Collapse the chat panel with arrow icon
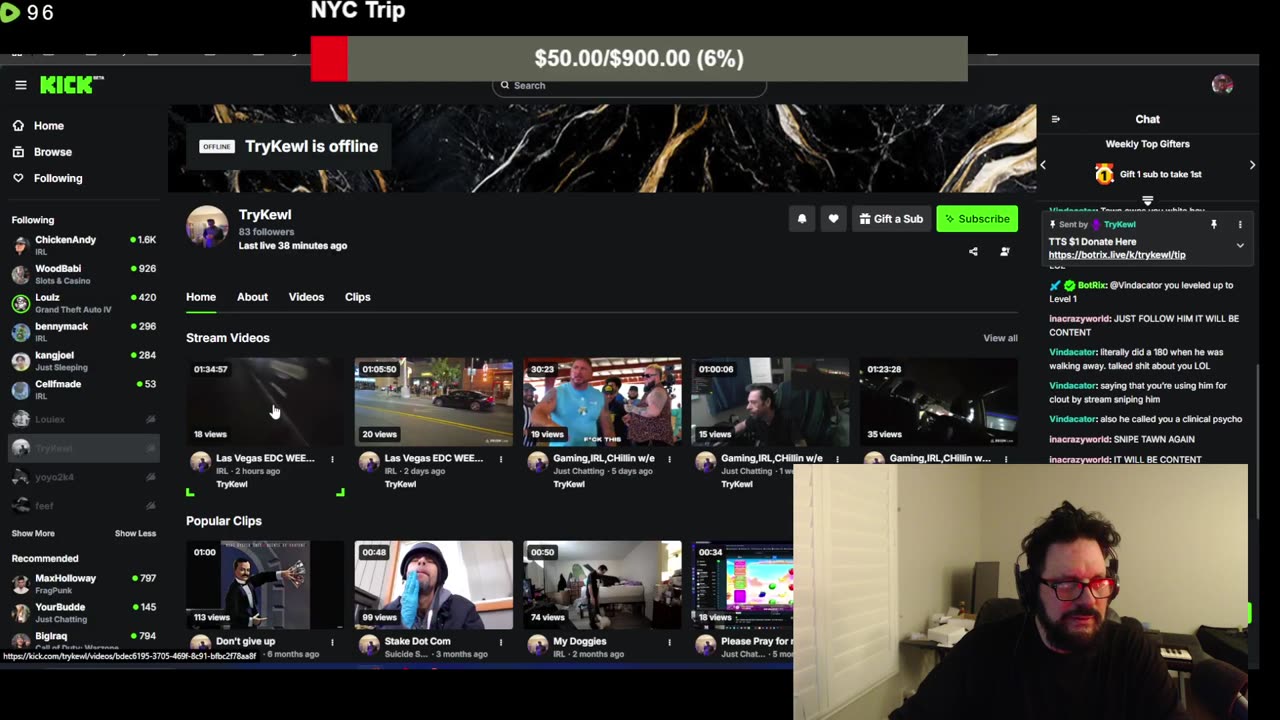This screenshot has width=1280, height=720. (x=1055, y=119)
